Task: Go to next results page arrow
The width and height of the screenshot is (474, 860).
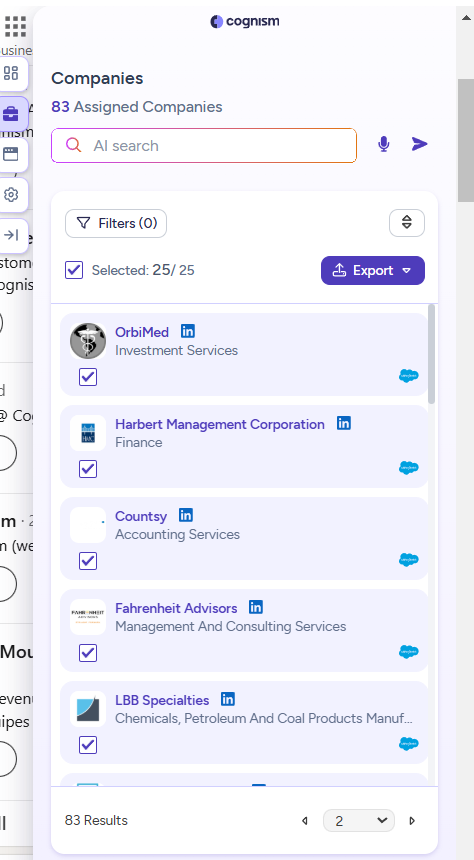Action: [x=412, y=821]
